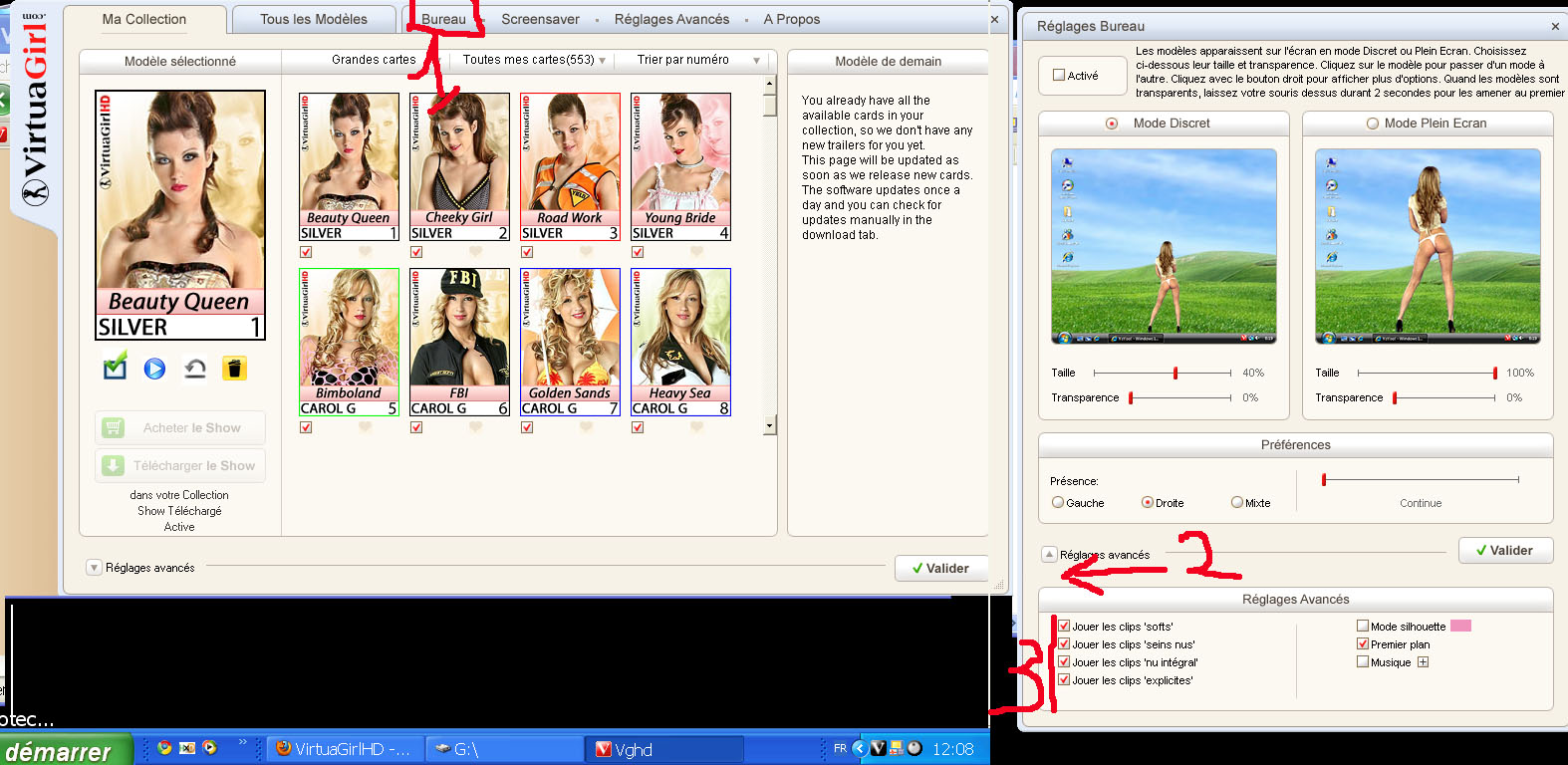Click Valider in the collection window
The width and height of the screenshot is (1568, 765).
click(x=941, y=568)
